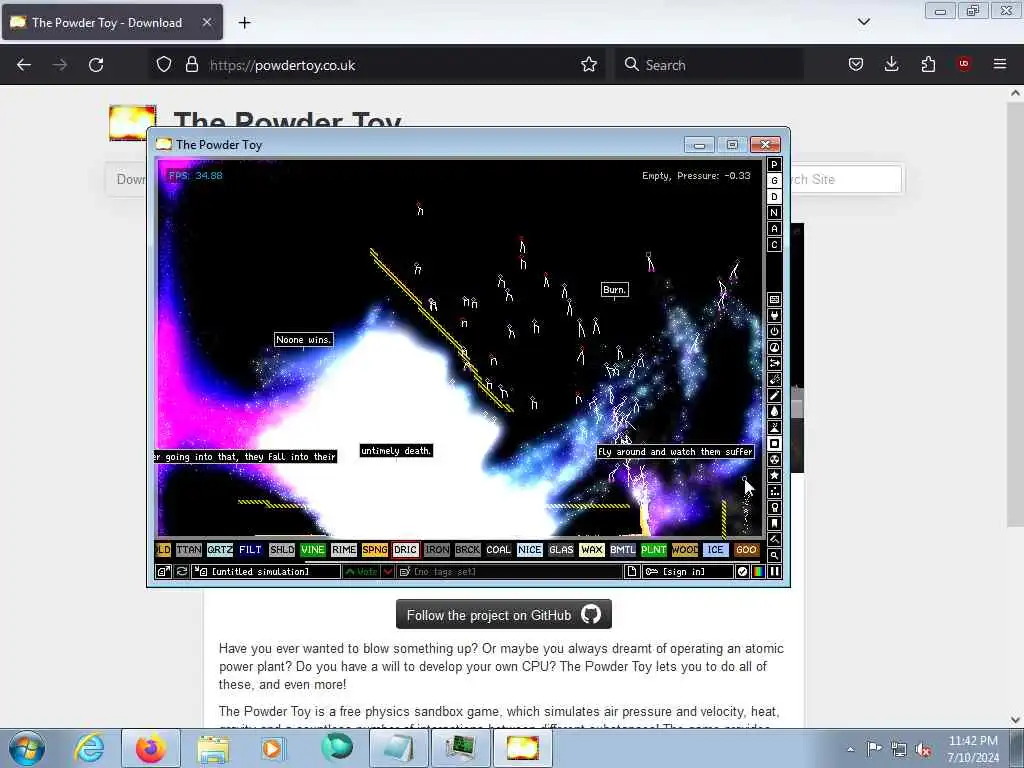Click the reload simulation icon
Viewport: 1024px width, 768px height.
coord(182,571)
